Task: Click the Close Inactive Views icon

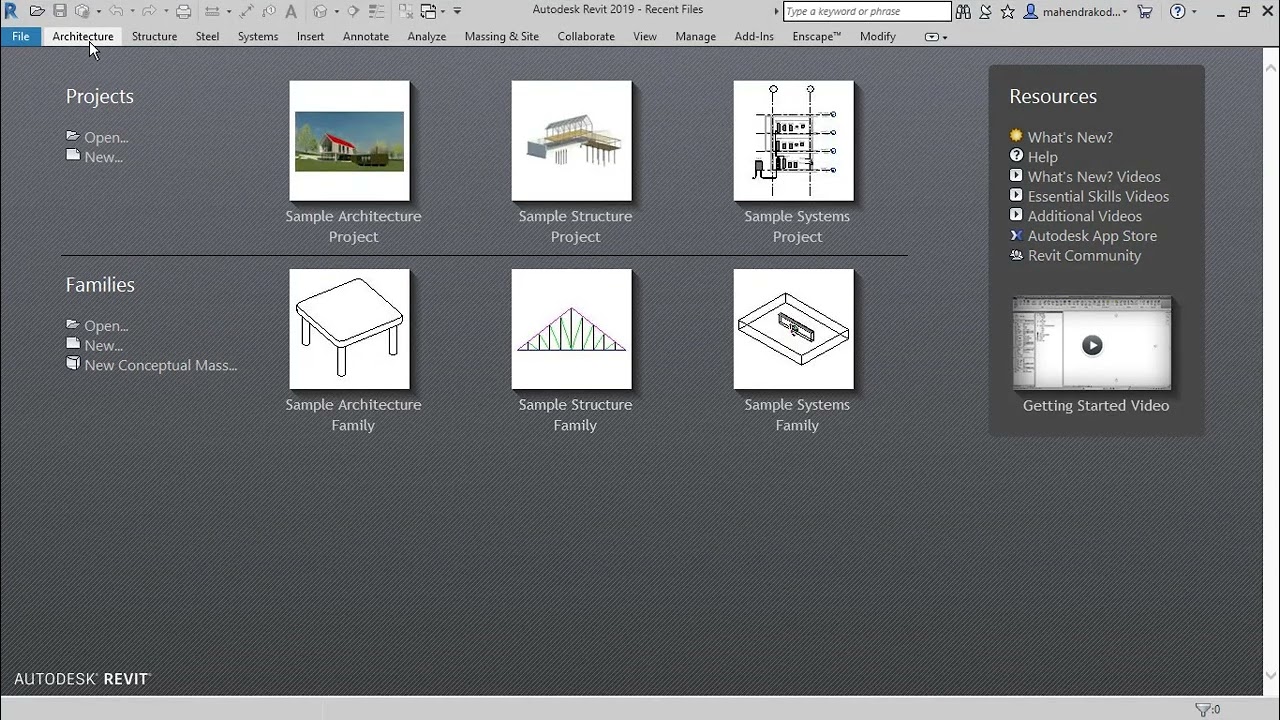Action: coord(405,11)
